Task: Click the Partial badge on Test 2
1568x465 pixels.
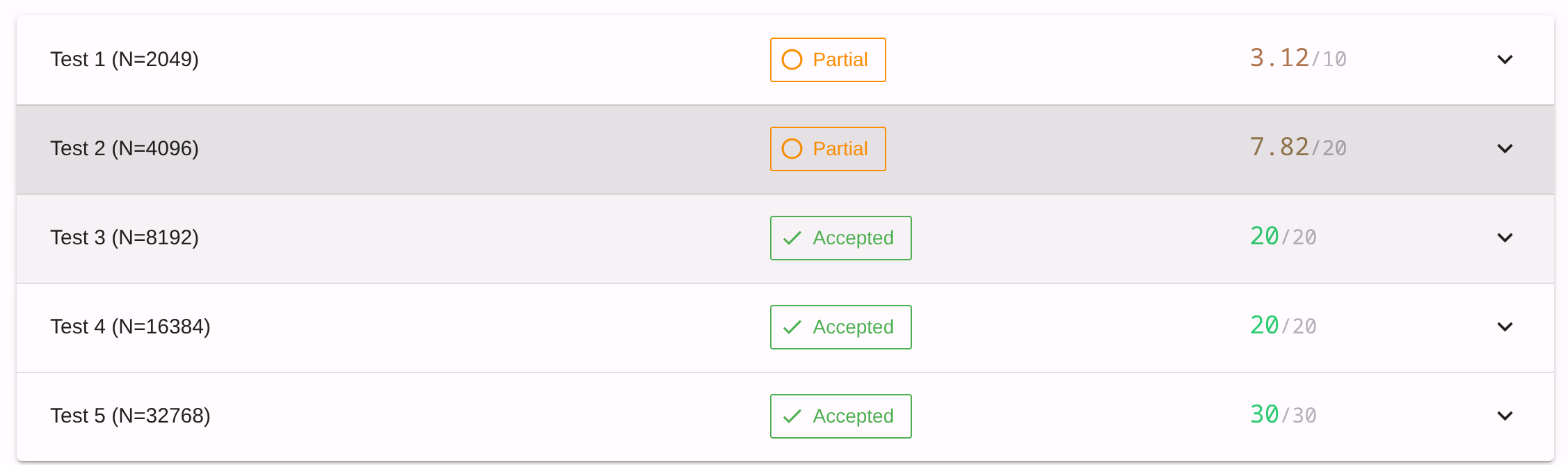Action: [828, 149]
